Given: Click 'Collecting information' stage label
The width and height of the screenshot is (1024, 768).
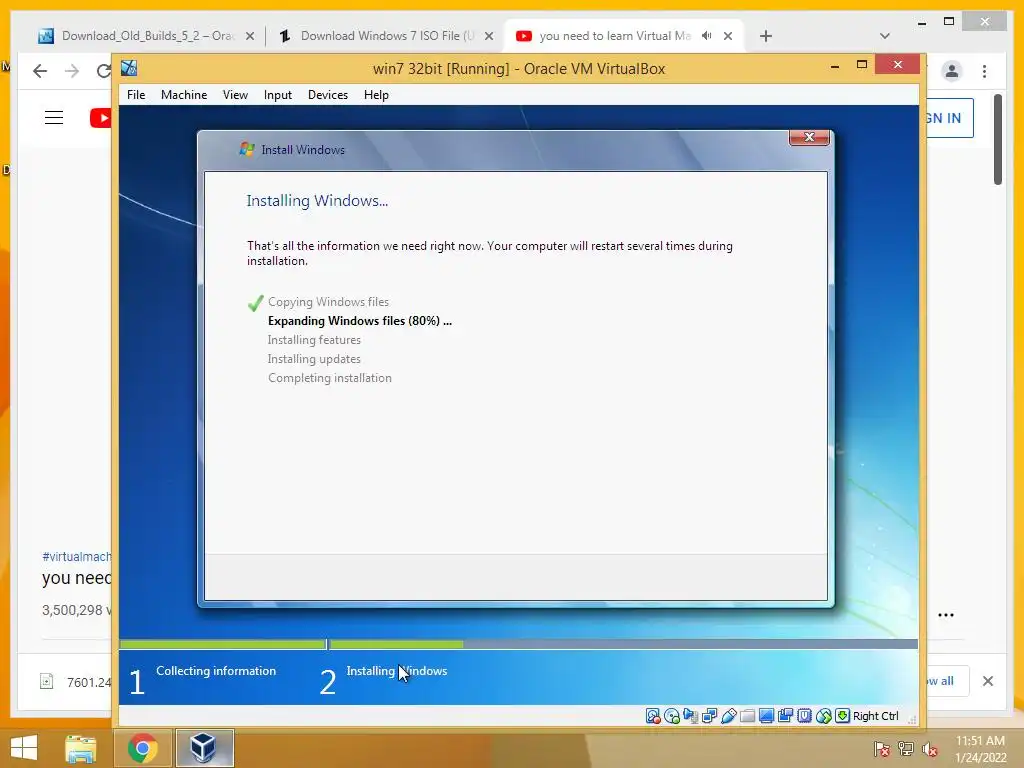Looking at the screenshot, I should 216,671.
